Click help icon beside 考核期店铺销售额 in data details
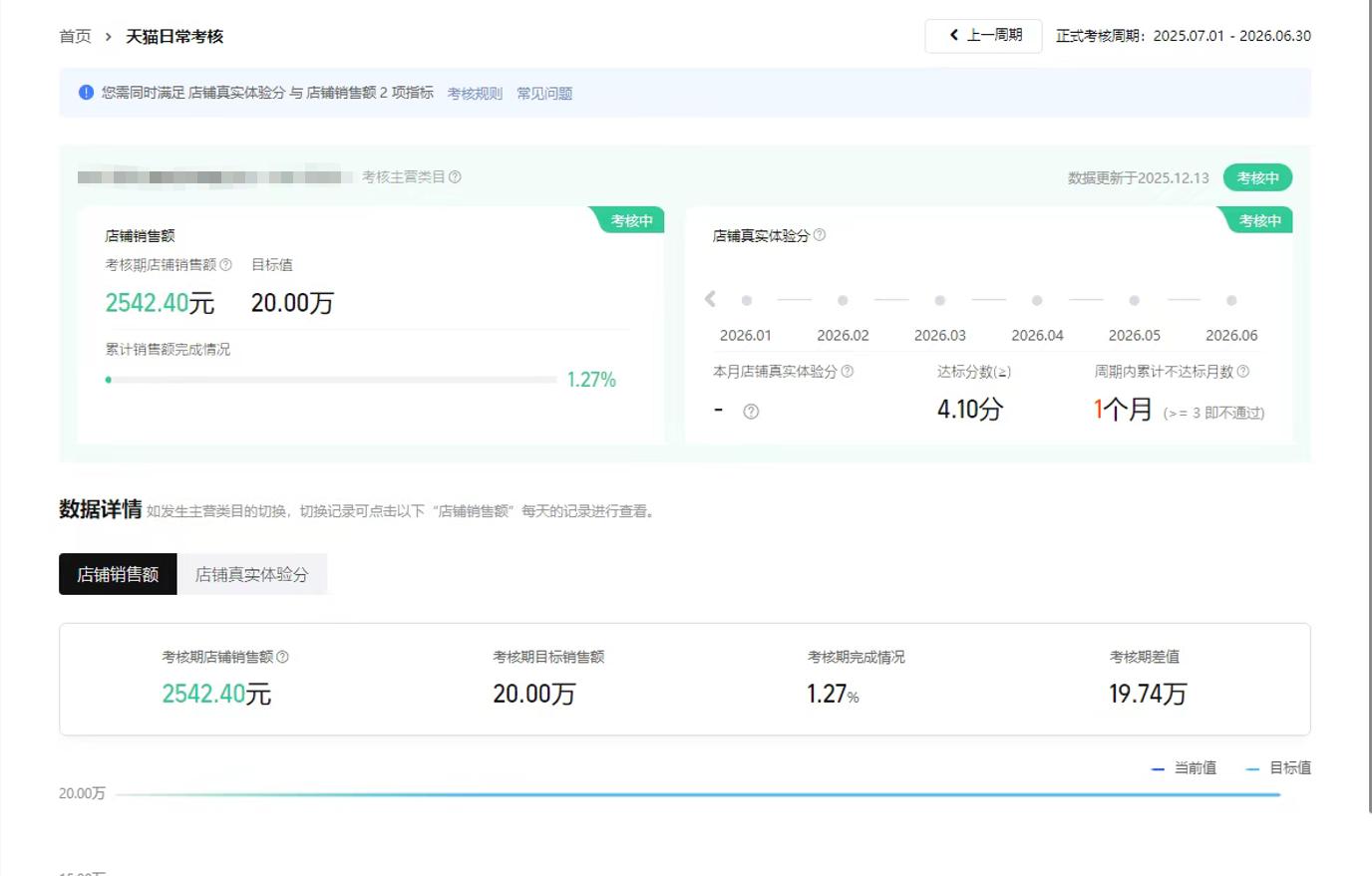Screen dimensions: 1372x876 point(282,657)
